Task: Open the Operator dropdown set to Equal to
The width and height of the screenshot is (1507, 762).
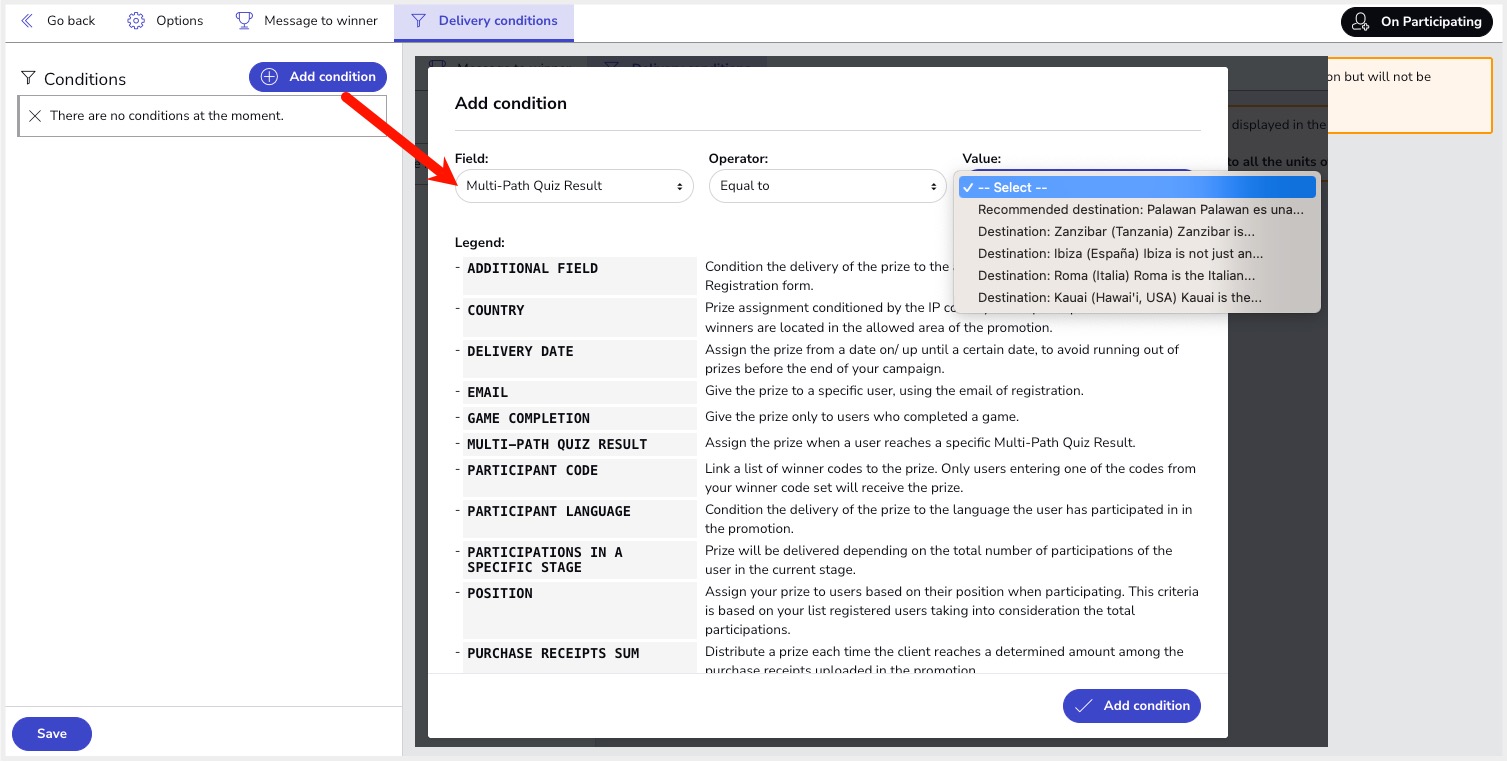Action: 827,186
